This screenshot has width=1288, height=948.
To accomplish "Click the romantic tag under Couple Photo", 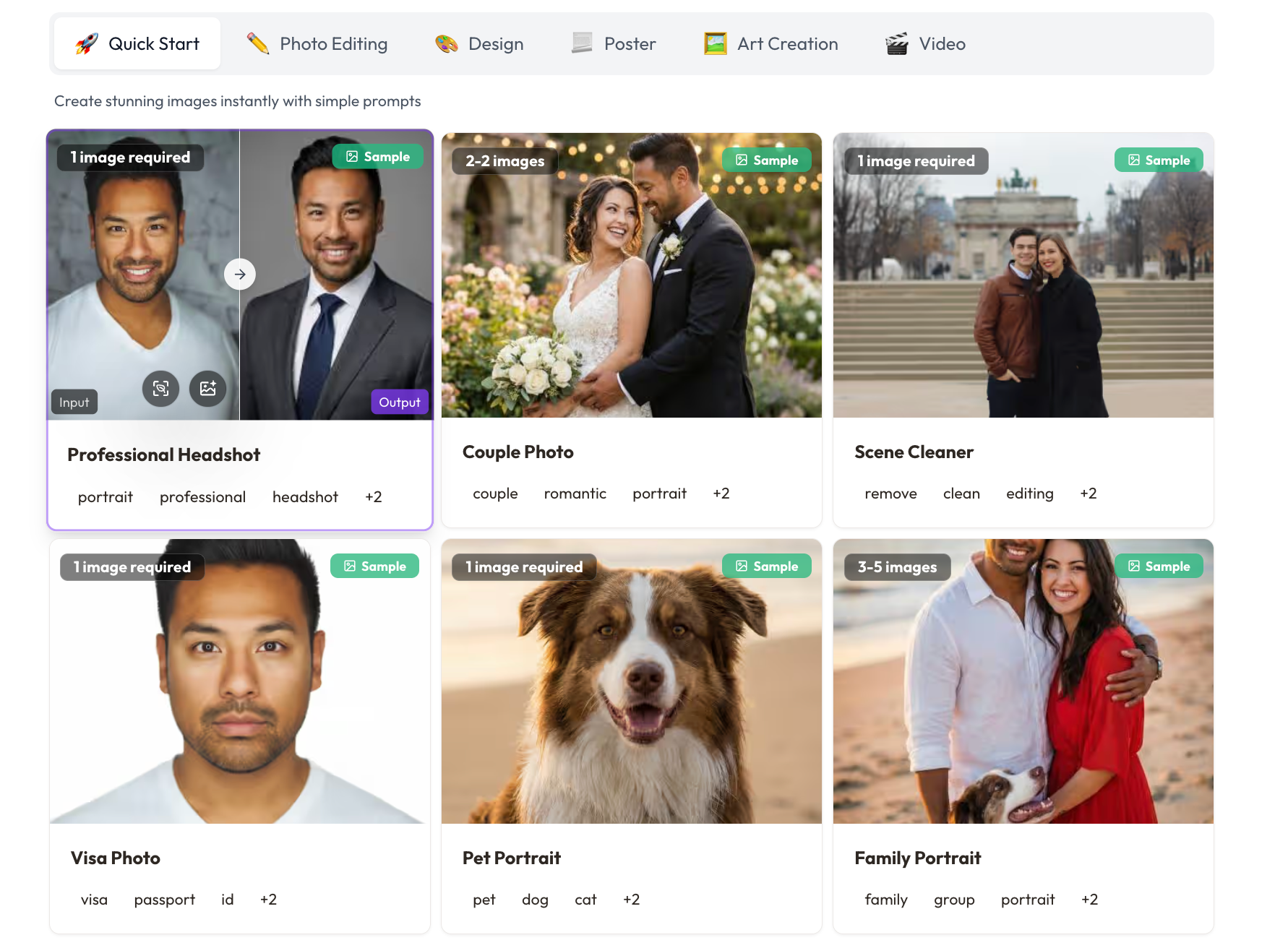I will pos(575,494).
